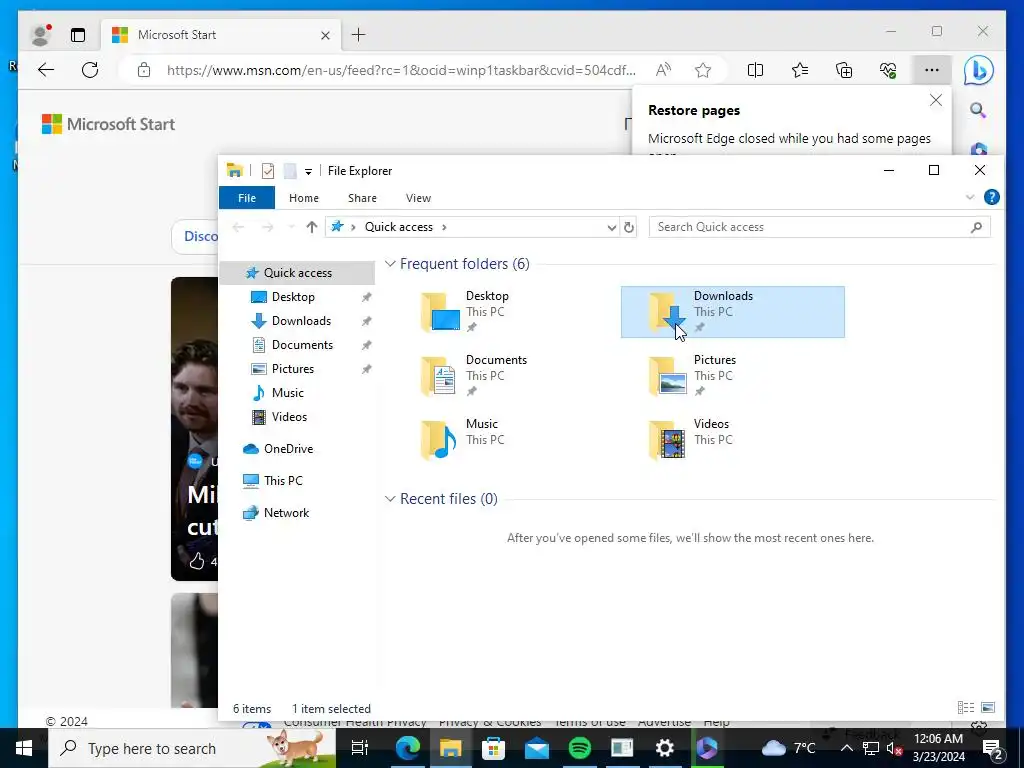Open the Customize Quick Access Toolbar dropdown
The height and width of the screenshot is (768, 1024).
(308, 172)
